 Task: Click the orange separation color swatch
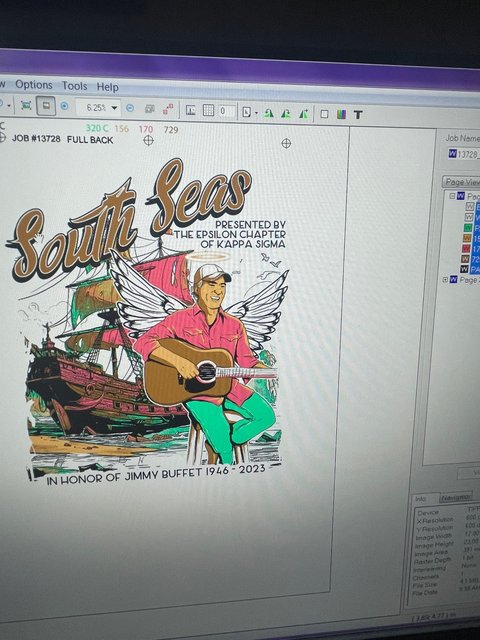click(467, 238)
